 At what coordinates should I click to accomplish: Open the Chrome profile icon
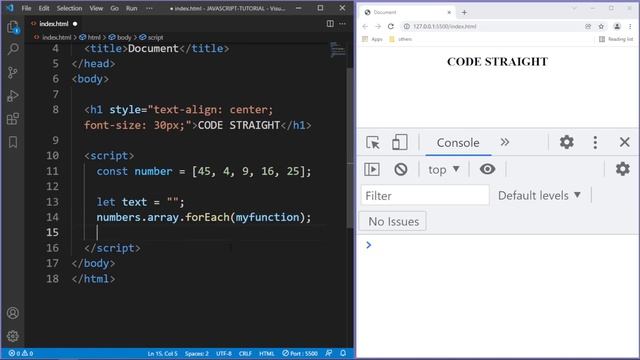tap(617, 27)
